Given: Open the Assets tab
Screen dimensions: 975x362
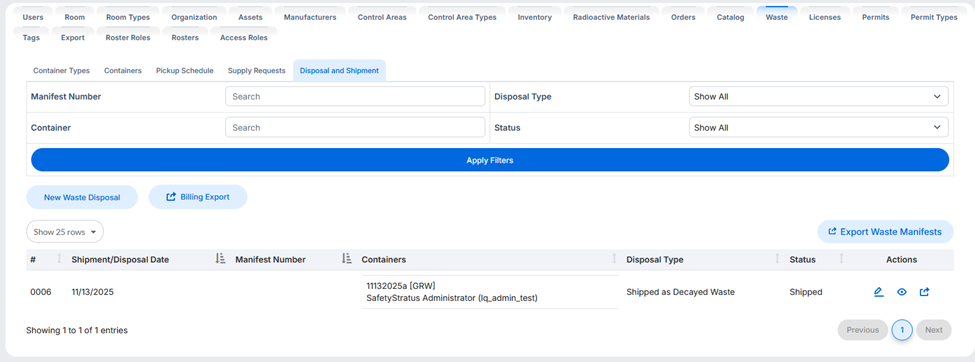Looking at the screenshot, I should [x=250, y=17].
